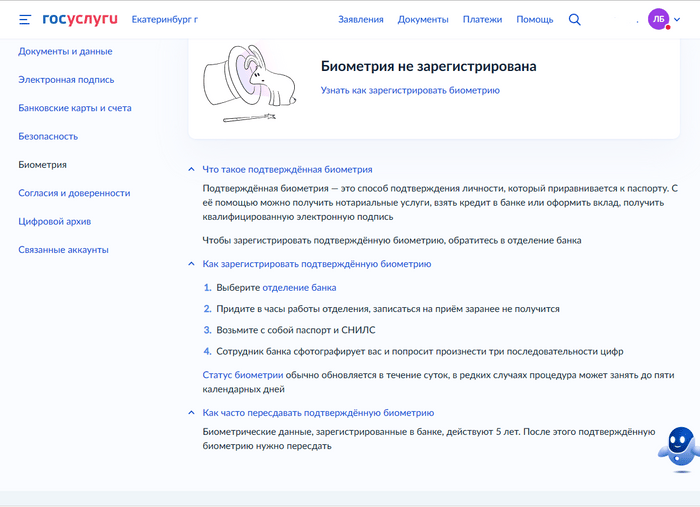Expand the profile dropdown arrow

(677, 20)
